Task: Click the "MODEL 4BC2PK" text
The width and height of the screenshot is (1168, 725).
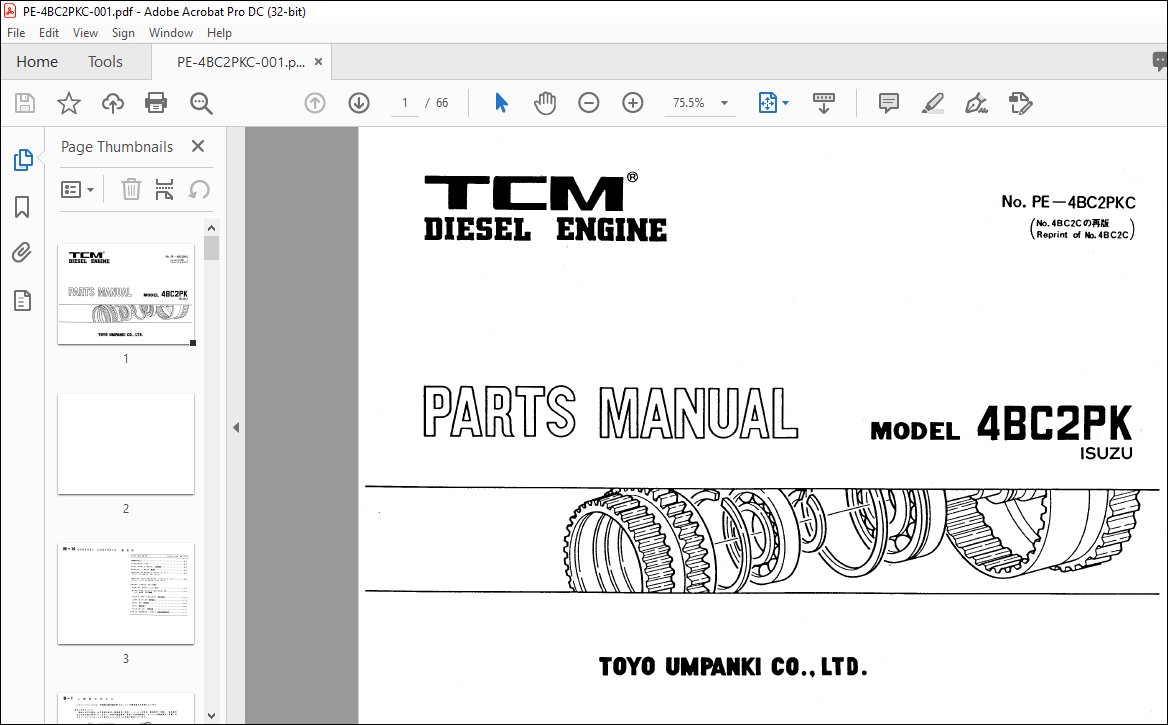Action: [x=1001, y=425]
